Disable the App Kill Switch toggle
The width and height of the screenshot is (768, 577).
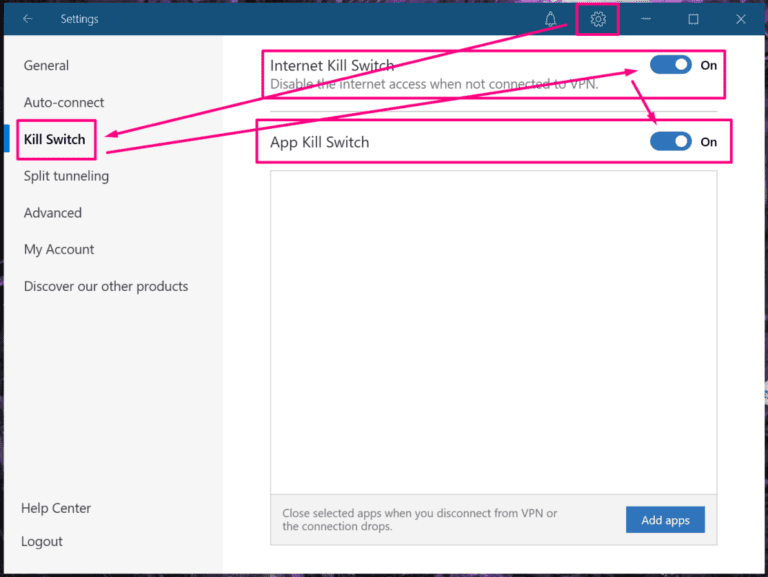point(670,142)
